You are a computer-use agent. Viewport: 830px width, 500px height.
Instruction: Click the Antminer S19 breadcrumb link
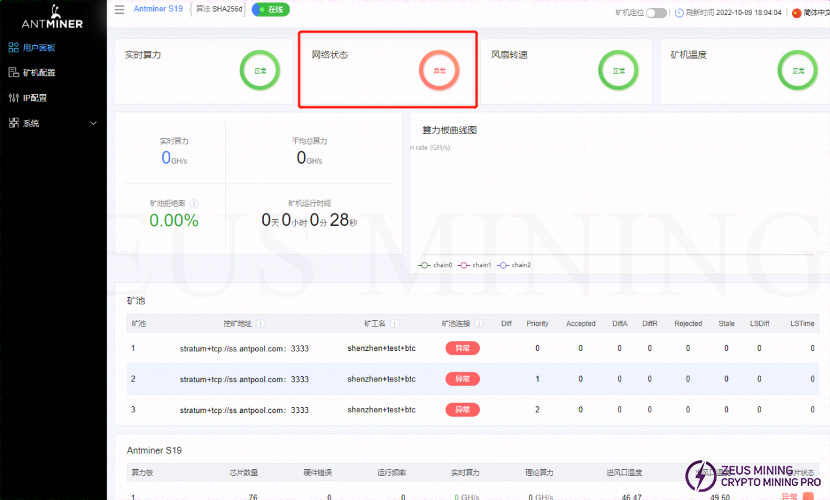(x=158, y=9)
